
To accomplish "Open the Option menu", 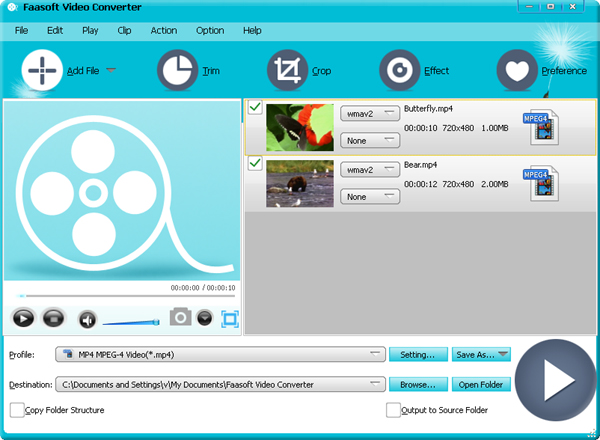I will point(210,30).
